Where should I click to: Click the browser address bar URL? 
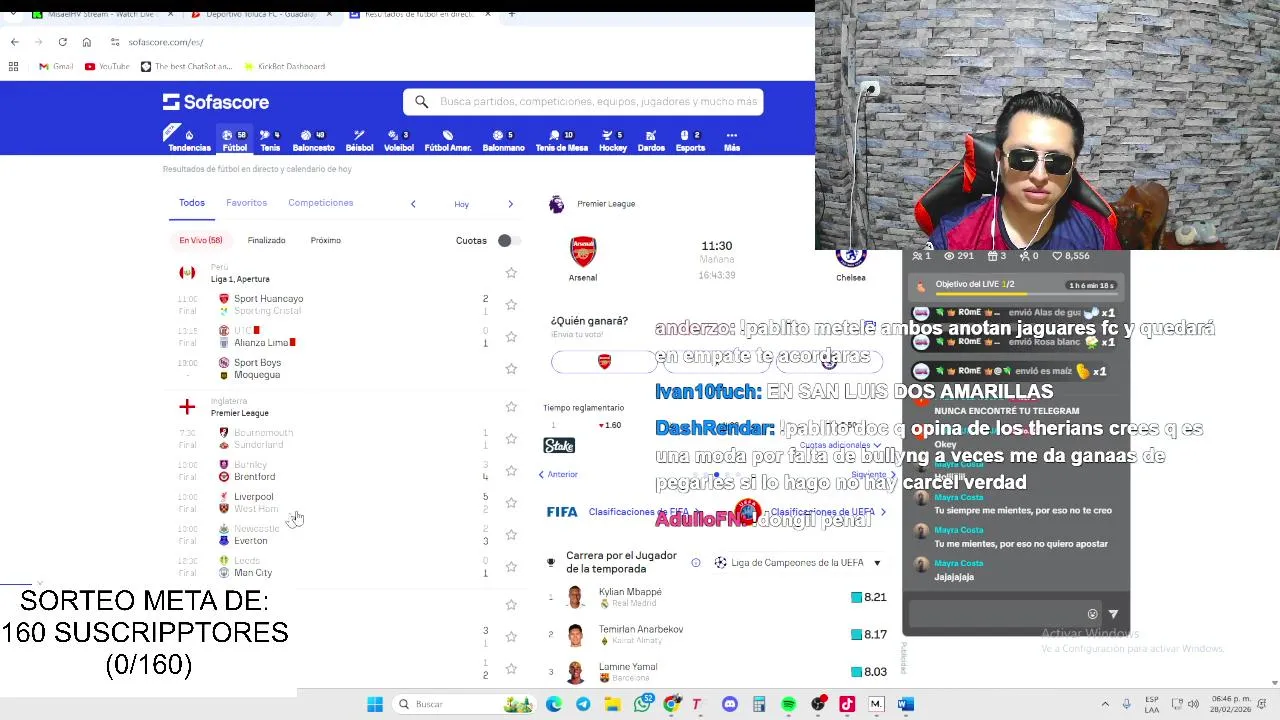166,42
